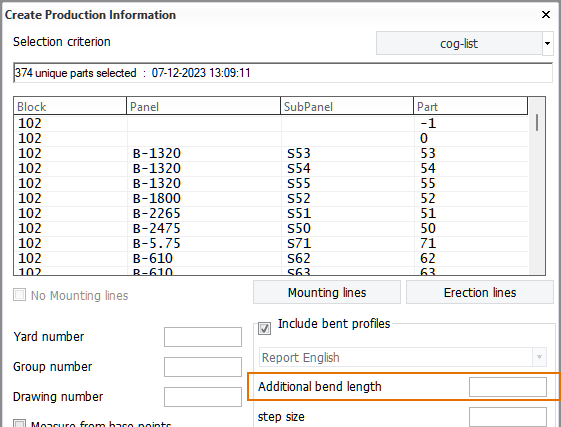Screen dimensions: 561x427
Task: Open the cog-list selection criterion dropdown arrow
Action: click(547, 43)
